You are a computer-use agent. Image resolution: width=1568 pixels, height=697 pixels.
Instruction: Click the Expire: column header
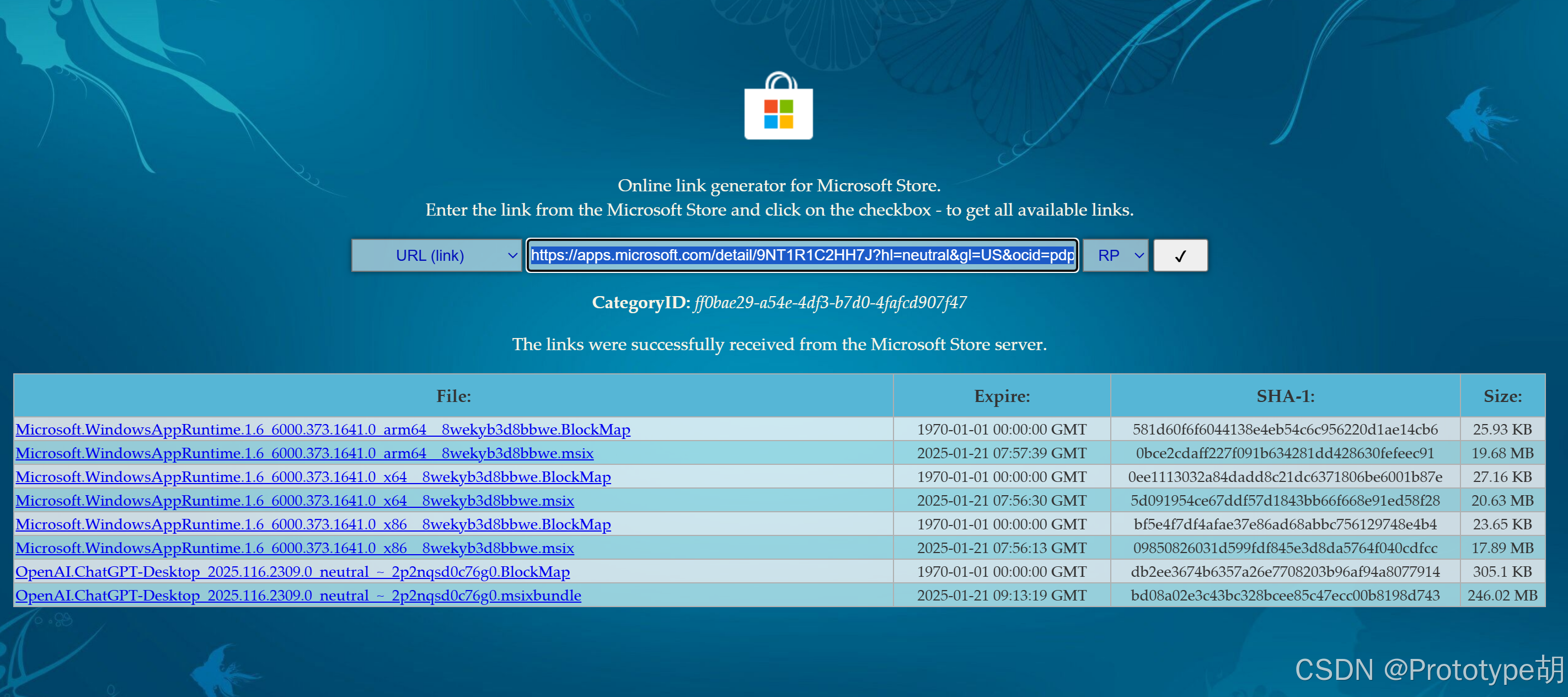coord(1002,396)
